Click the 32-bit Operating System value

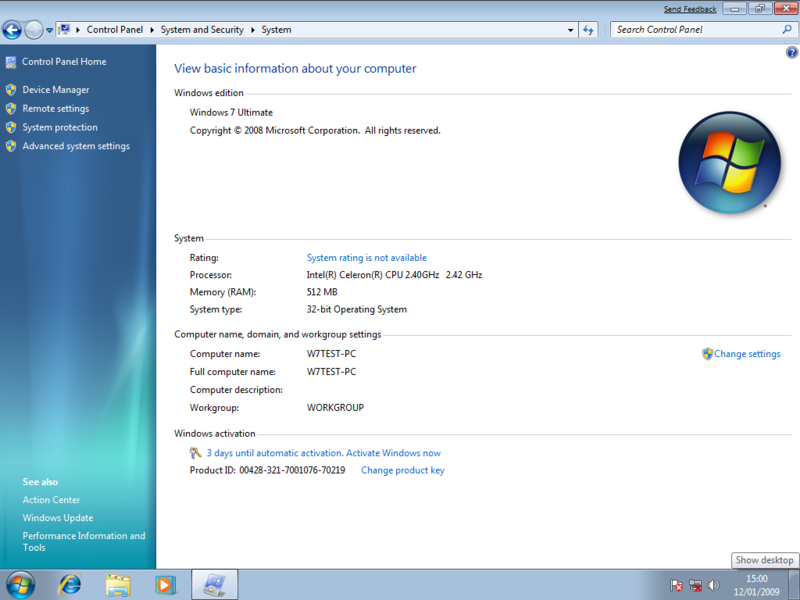357,309
